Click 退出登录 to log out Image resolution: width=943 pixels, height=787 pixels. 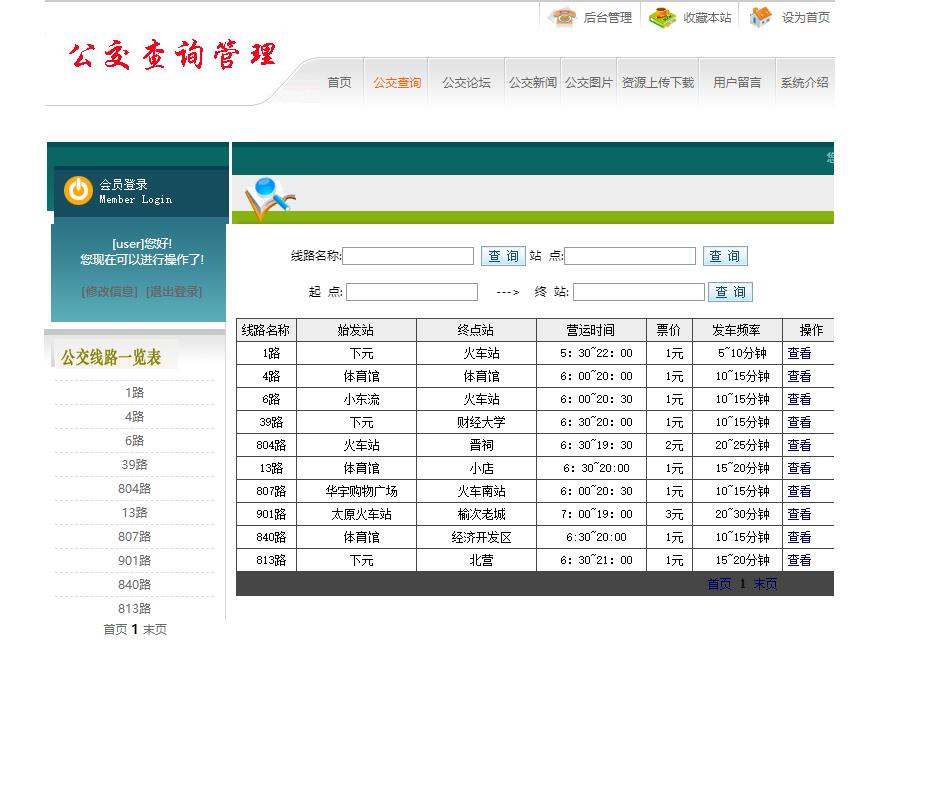(172, 291)
